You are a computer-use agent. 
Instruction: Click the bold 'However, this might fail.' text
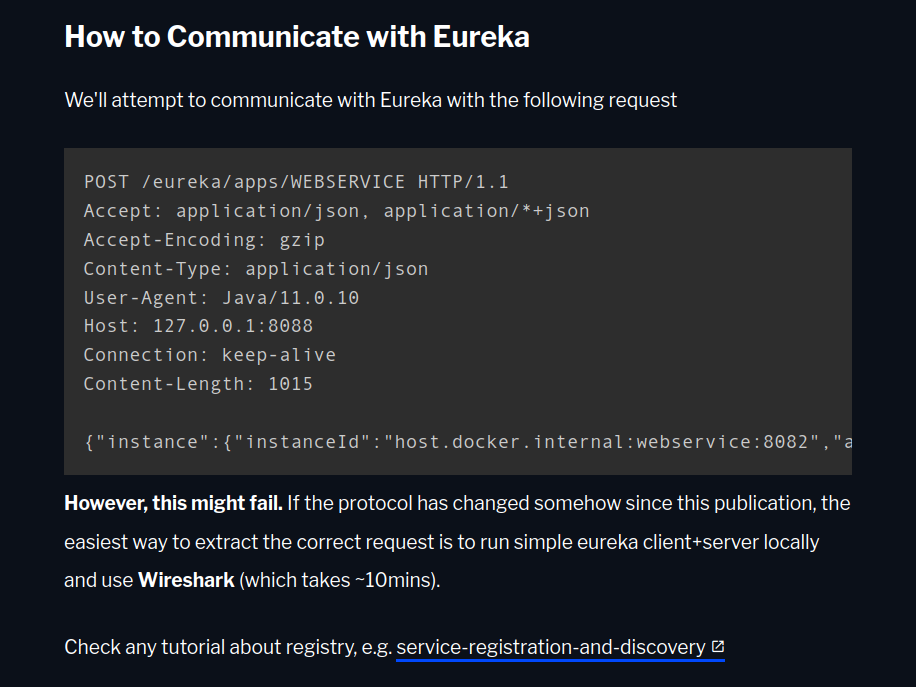(174, 503)
